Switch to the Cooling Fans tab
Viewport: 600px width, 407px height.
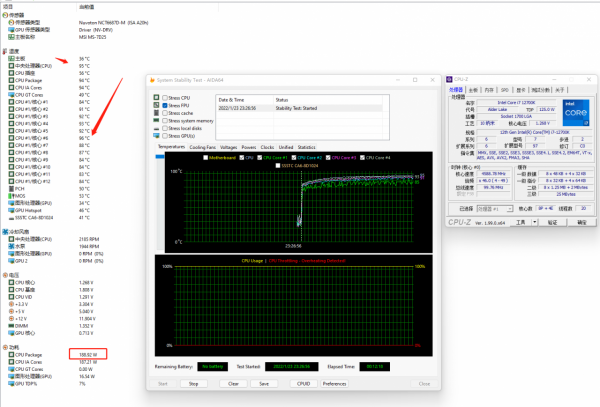203,147
